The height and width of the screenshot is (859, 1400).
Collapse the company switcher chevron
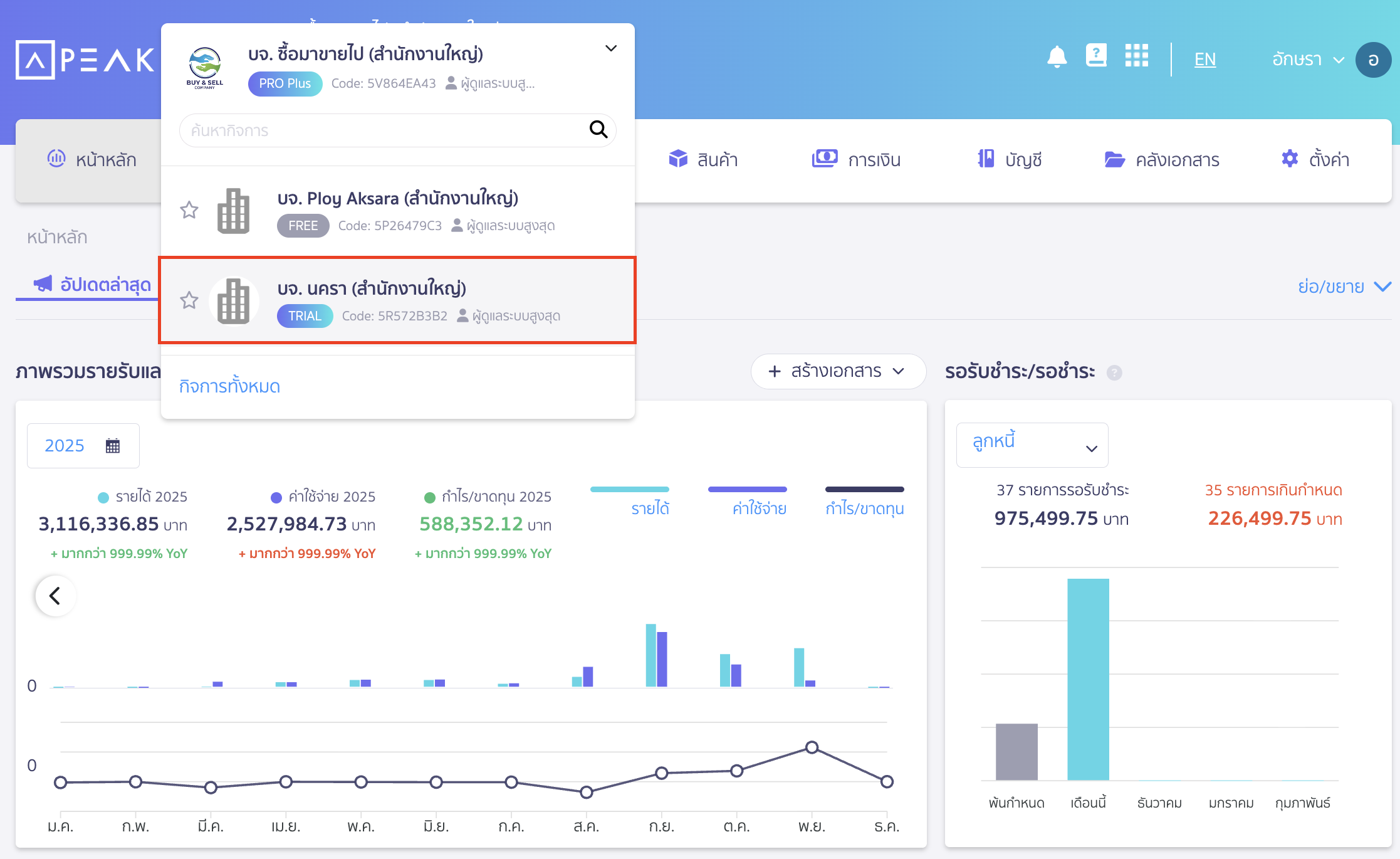(x=610, y=48)
